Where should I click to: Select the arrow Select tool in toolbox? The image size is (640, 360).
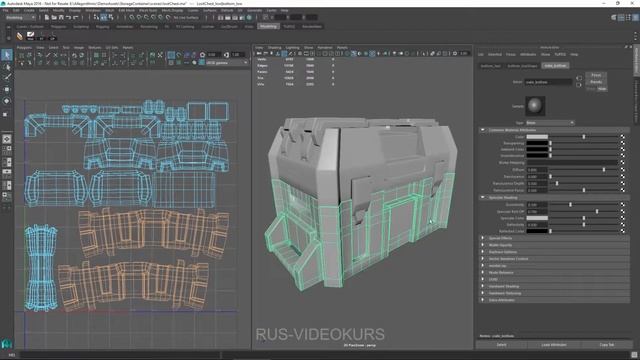click(7, 55)
